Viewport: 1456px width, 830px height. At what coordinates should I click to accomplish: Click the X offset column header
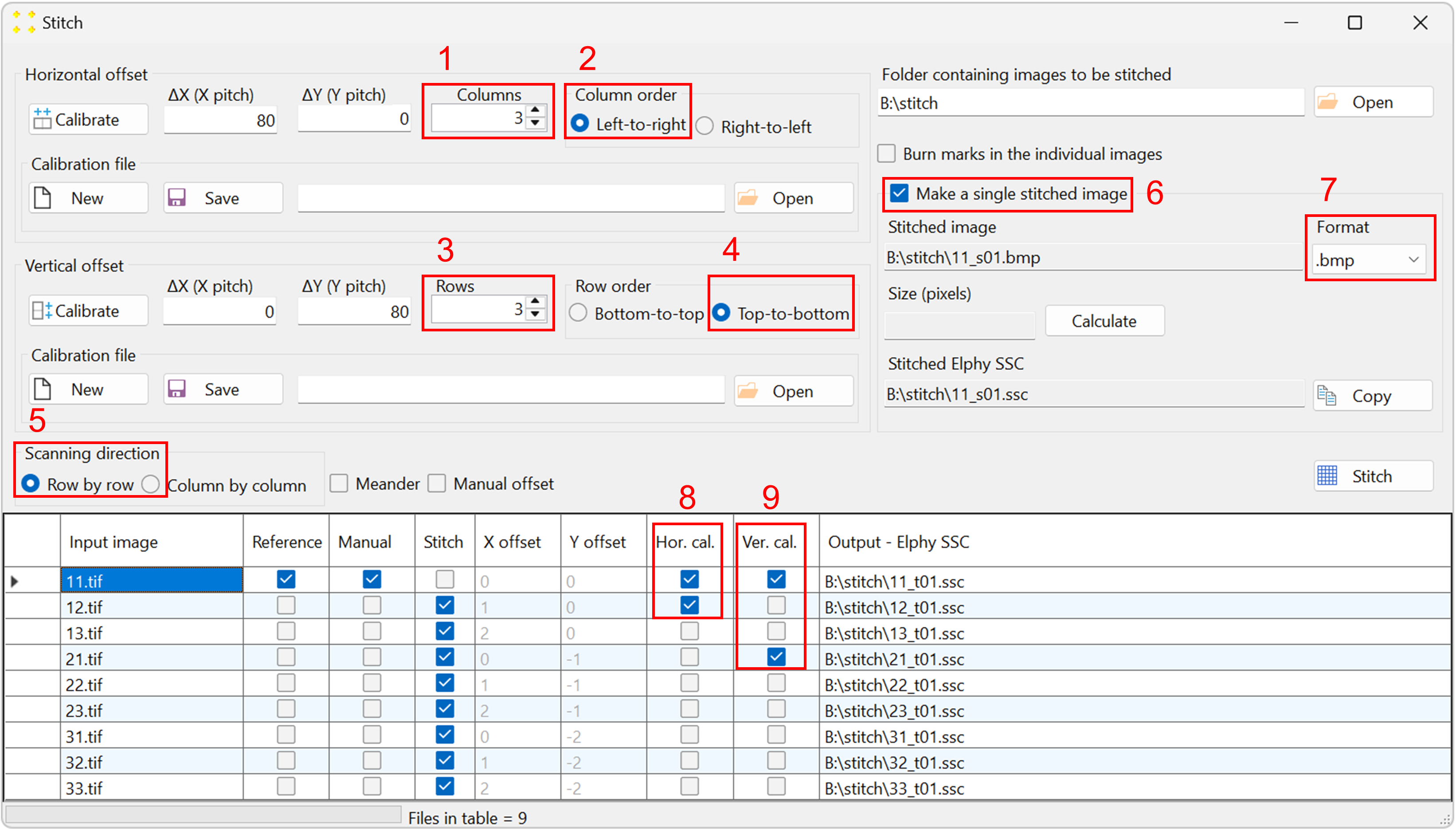(518, 541)
